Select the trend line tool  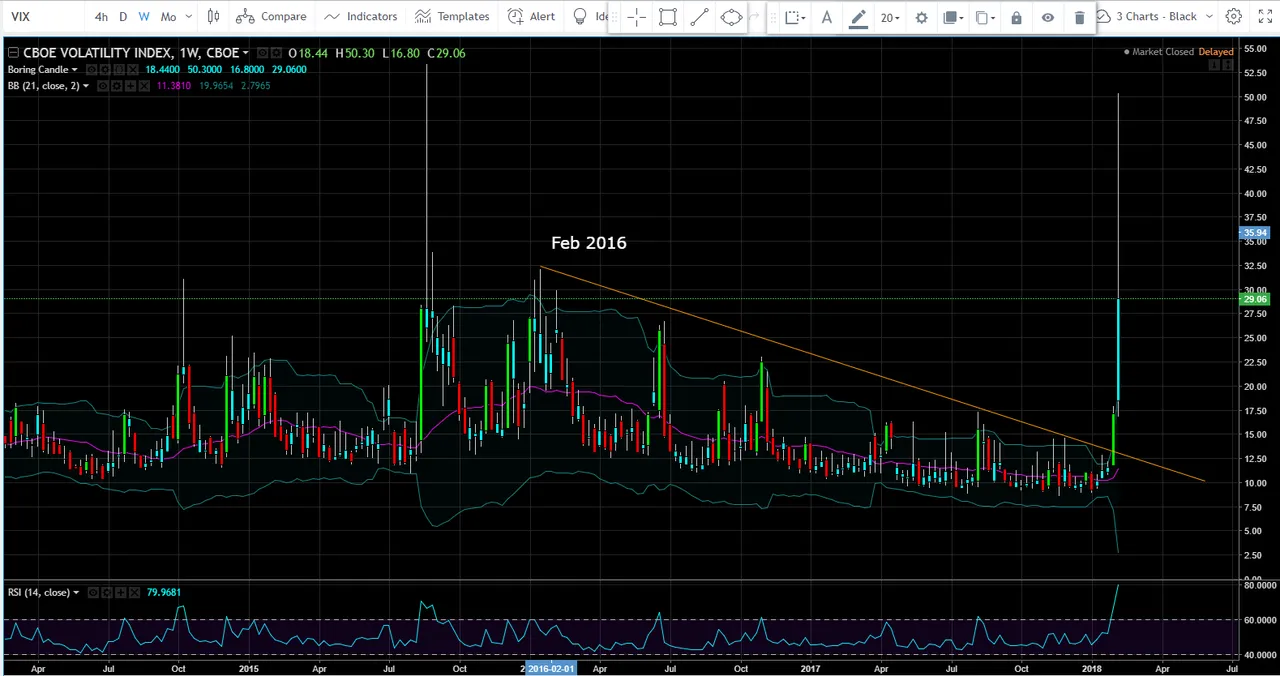(x=700, y=17)
